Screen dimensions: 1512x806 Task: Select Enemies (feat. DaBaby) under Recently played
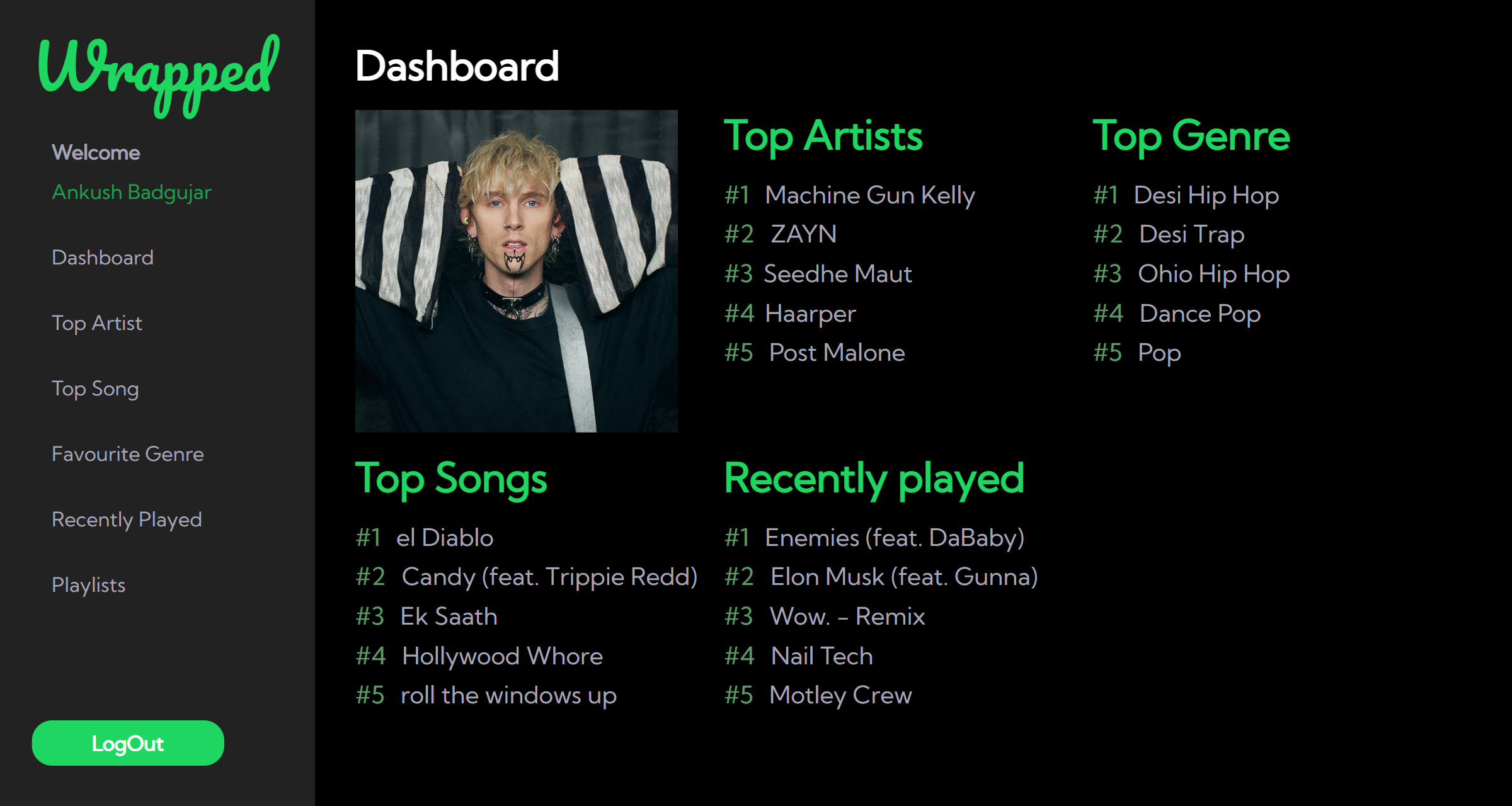tap(895, 538)
